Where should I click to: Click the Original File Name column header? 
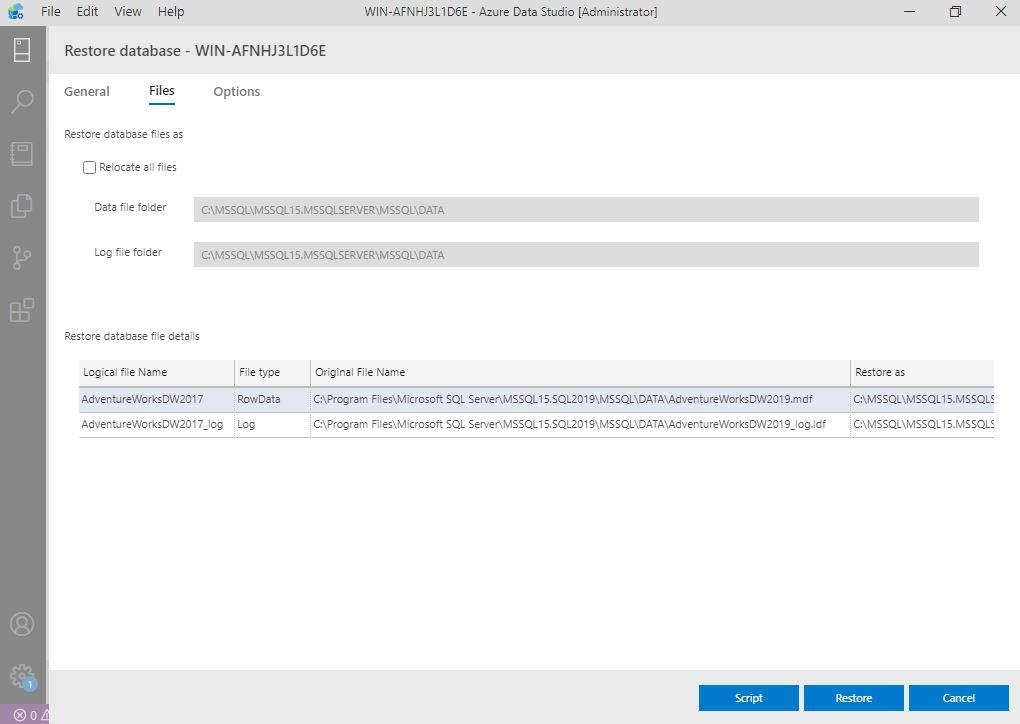[580, 373]
